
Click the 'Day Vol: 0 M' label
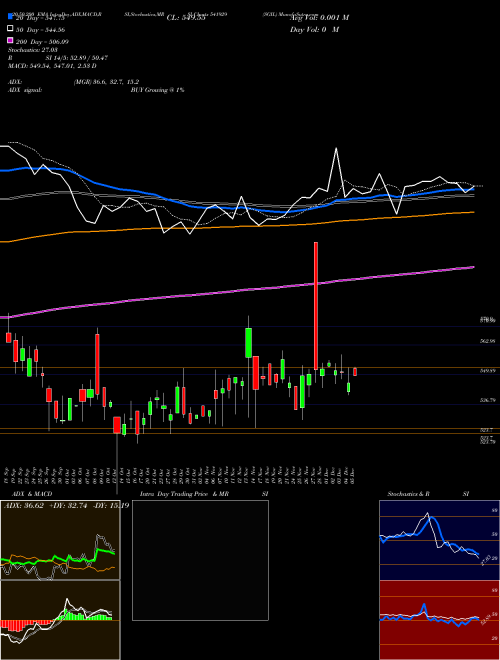click(314, 30)
